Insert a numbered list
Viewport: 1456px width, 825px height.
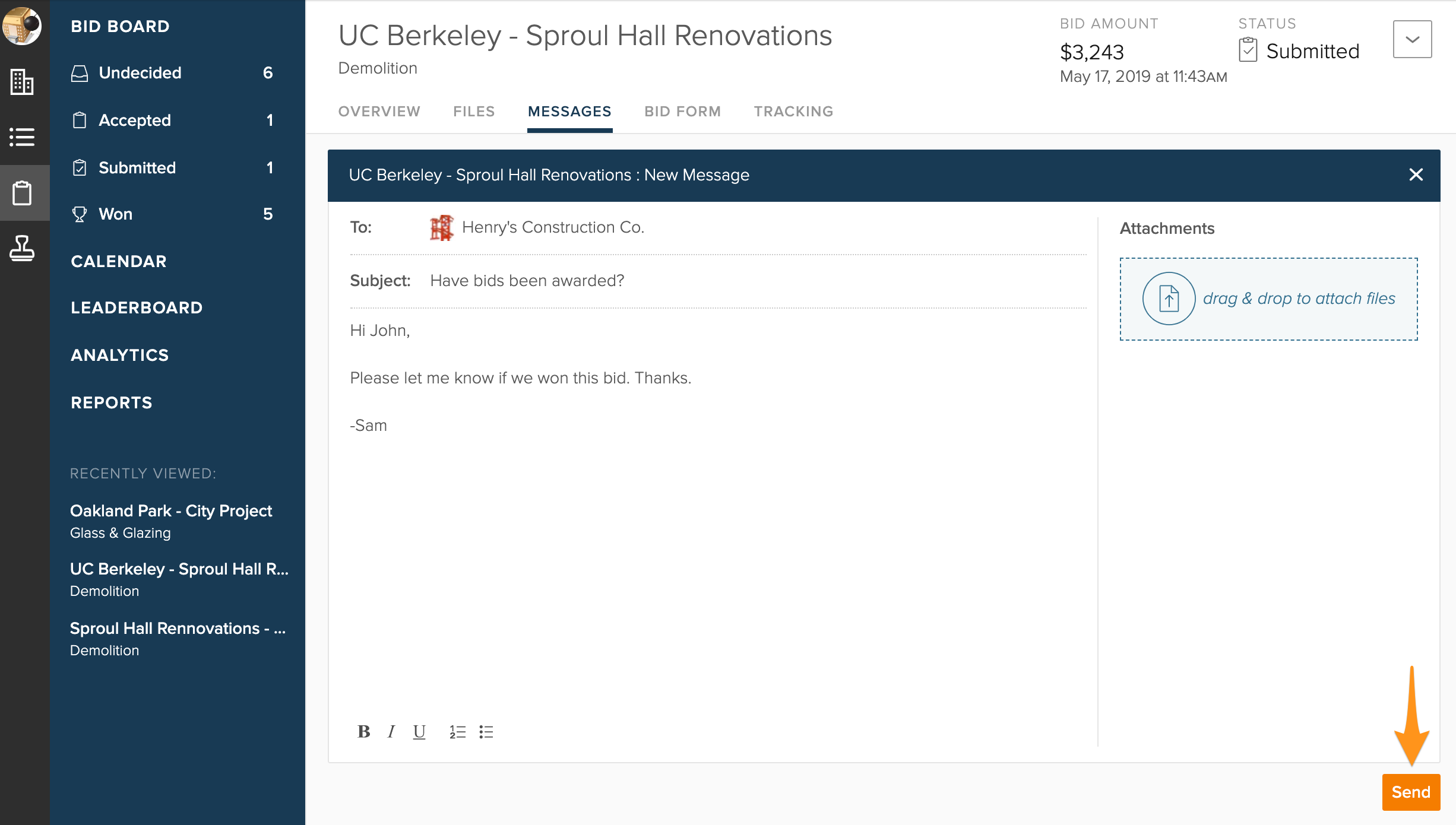[457, 732]
